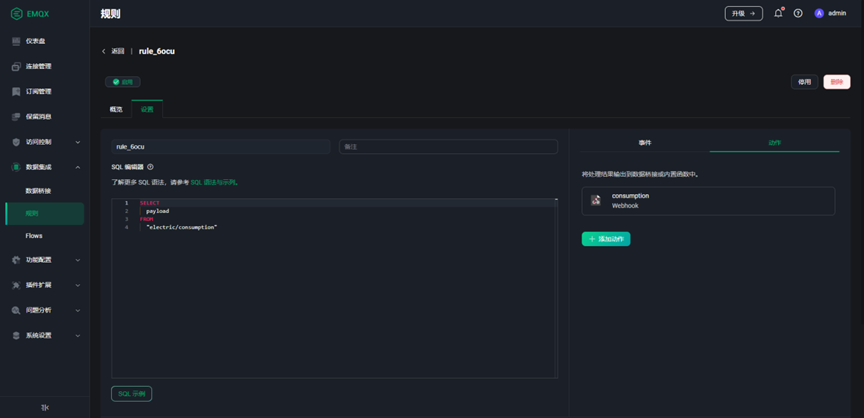Viewport: 864px width, 418px height.
Task: Click the rule_6ocu name input field
Action: [220, 146]
